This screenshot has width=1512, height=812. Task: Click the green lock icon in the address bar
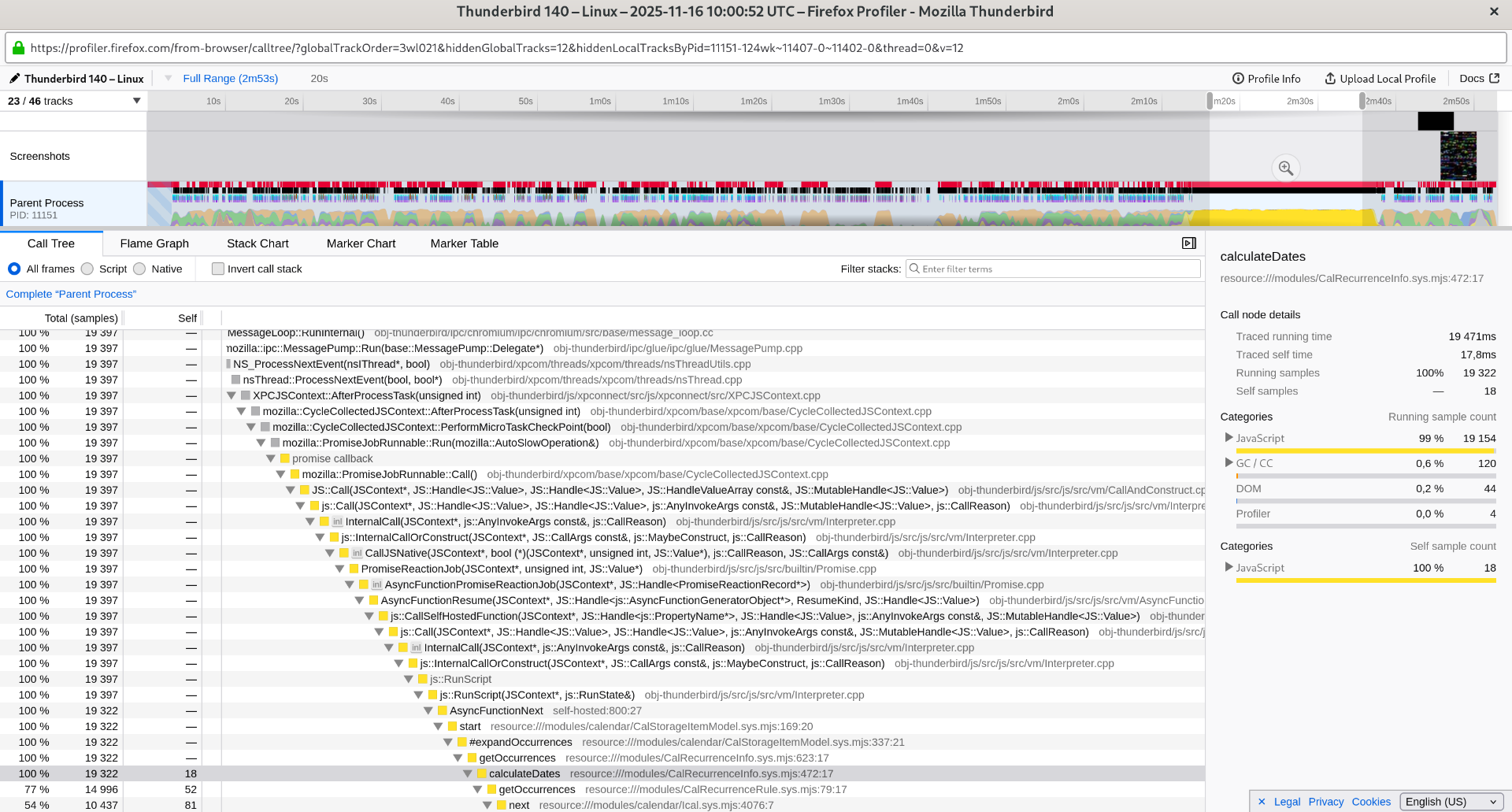(x=18, y=48)
